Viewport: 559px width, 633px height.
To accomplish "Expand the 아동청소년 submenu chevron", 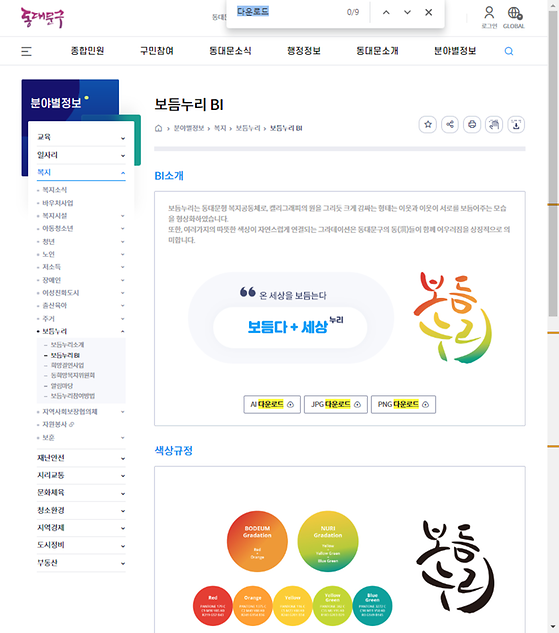I will [x=123, y=228].
